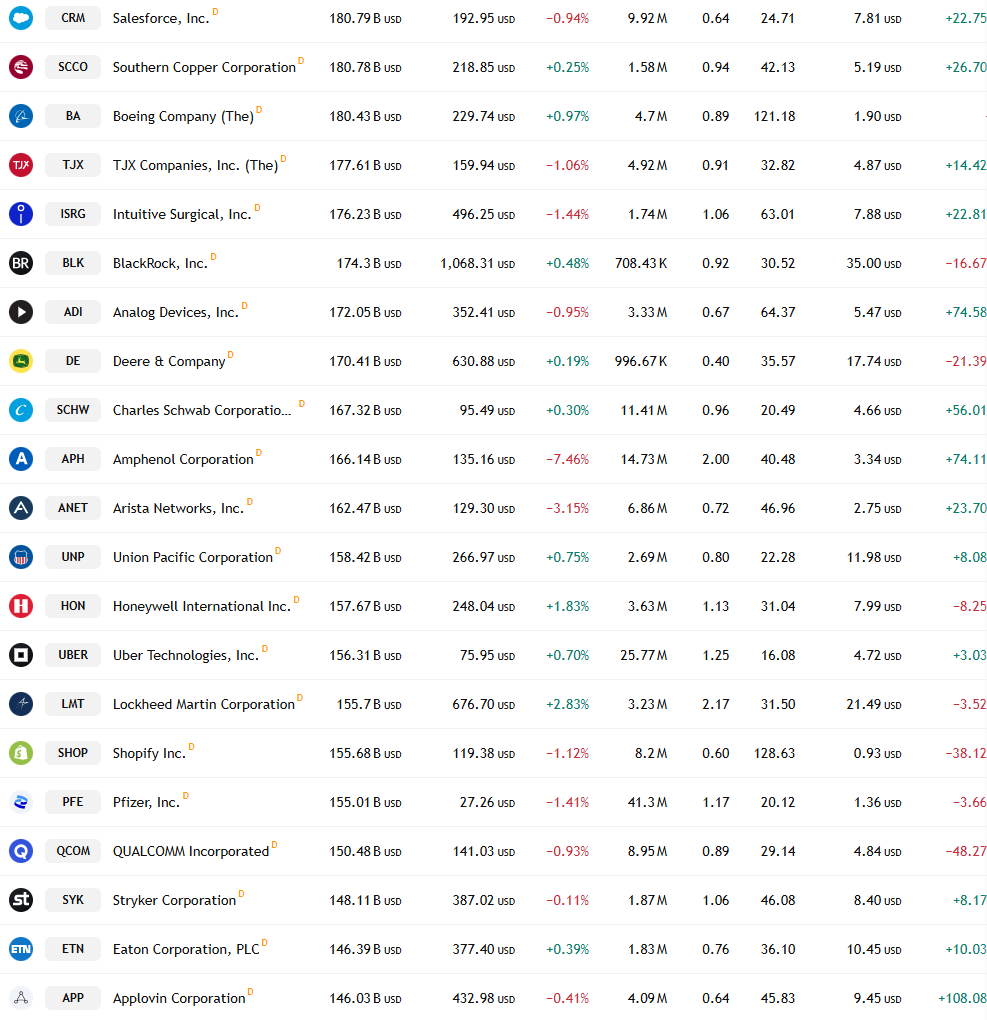
Task: Click Shopify's 128.63 P/E value
Action: [774, 753]
